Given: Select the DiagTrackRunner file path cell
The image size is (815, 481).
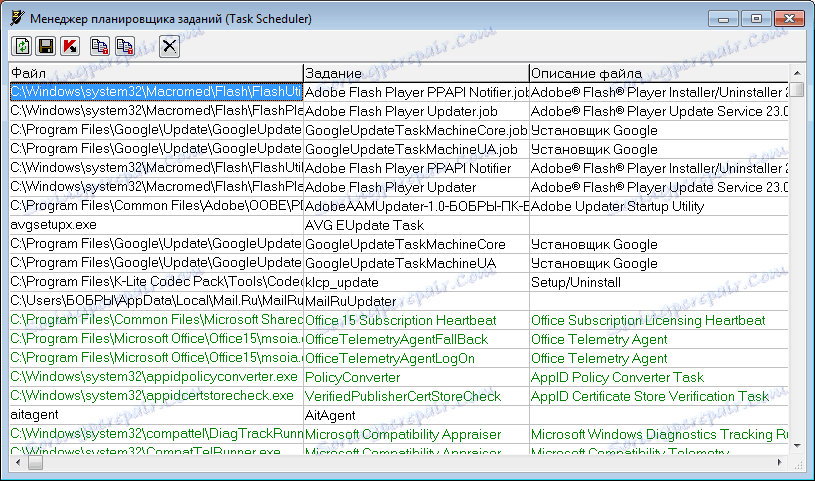Looking at the screenshot, I should 156,434.
